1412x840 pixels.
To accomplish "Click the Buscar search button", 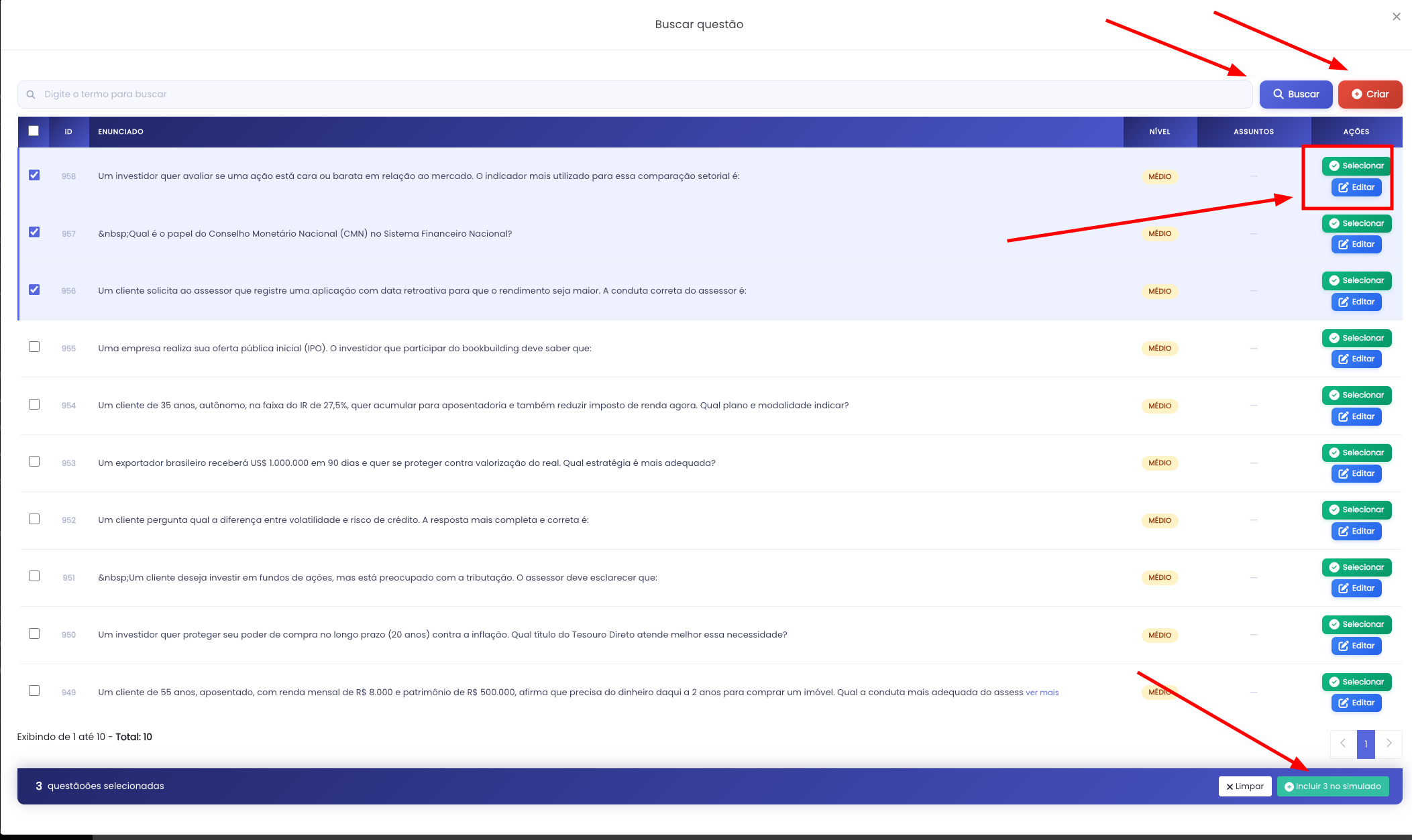I will pos(1296,95).
